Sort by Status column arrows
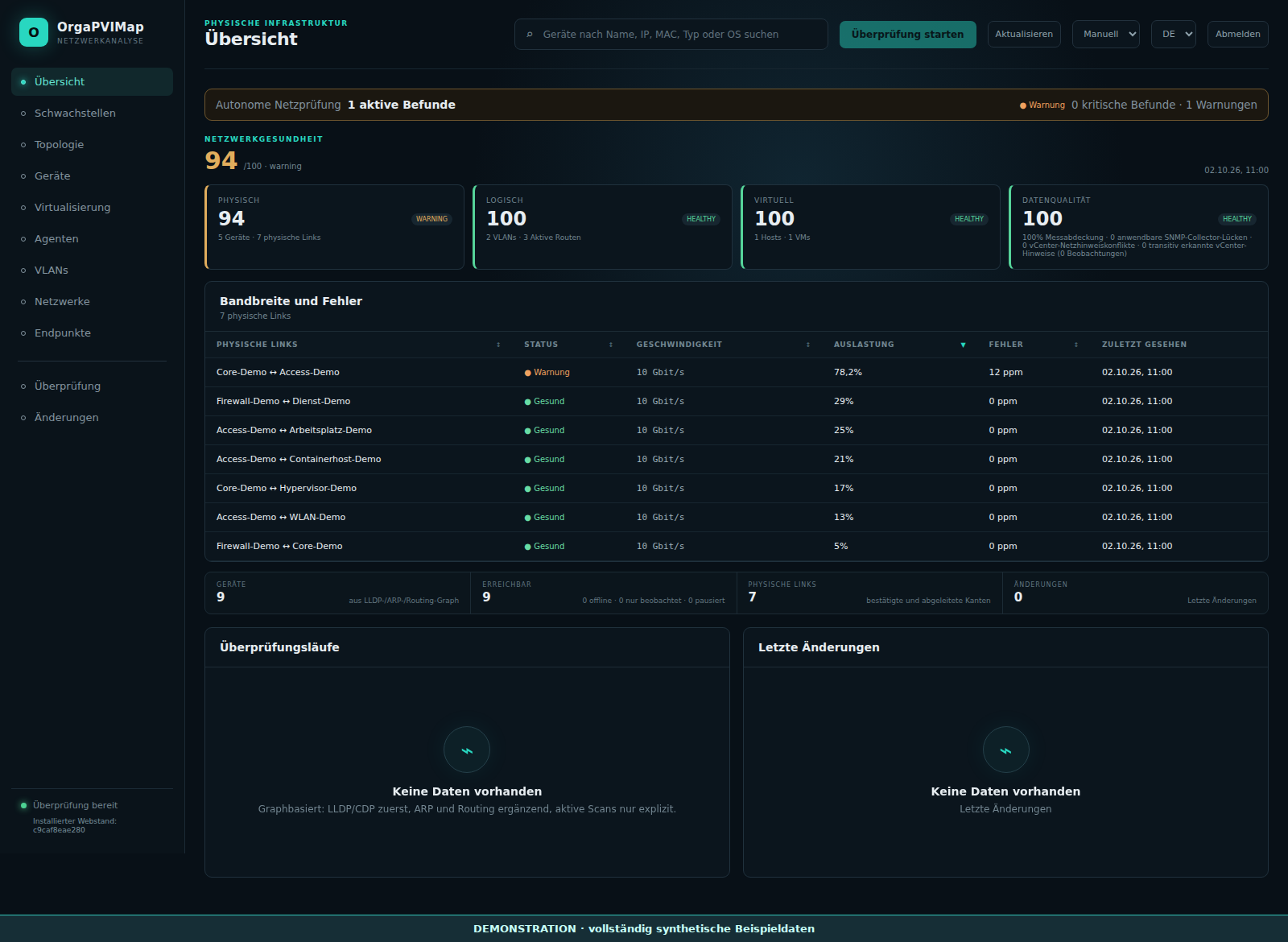The width and height of the screenshot is (1288, 942). (x=611, y=345)
